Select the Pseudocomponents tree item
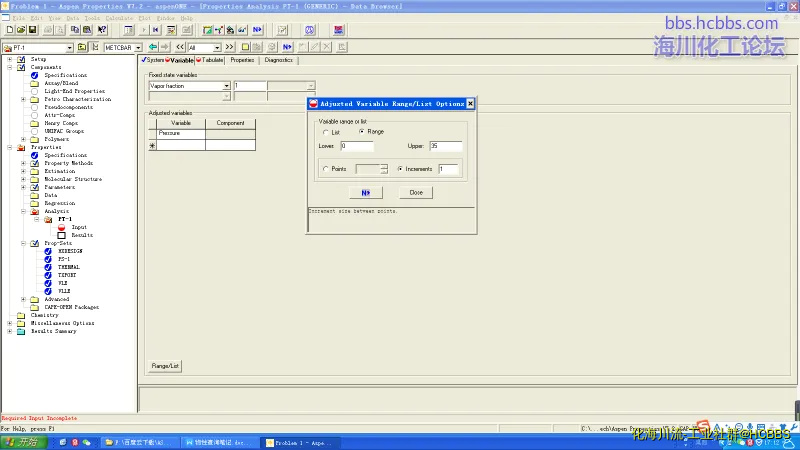800x450 pixels. point(68,107)
